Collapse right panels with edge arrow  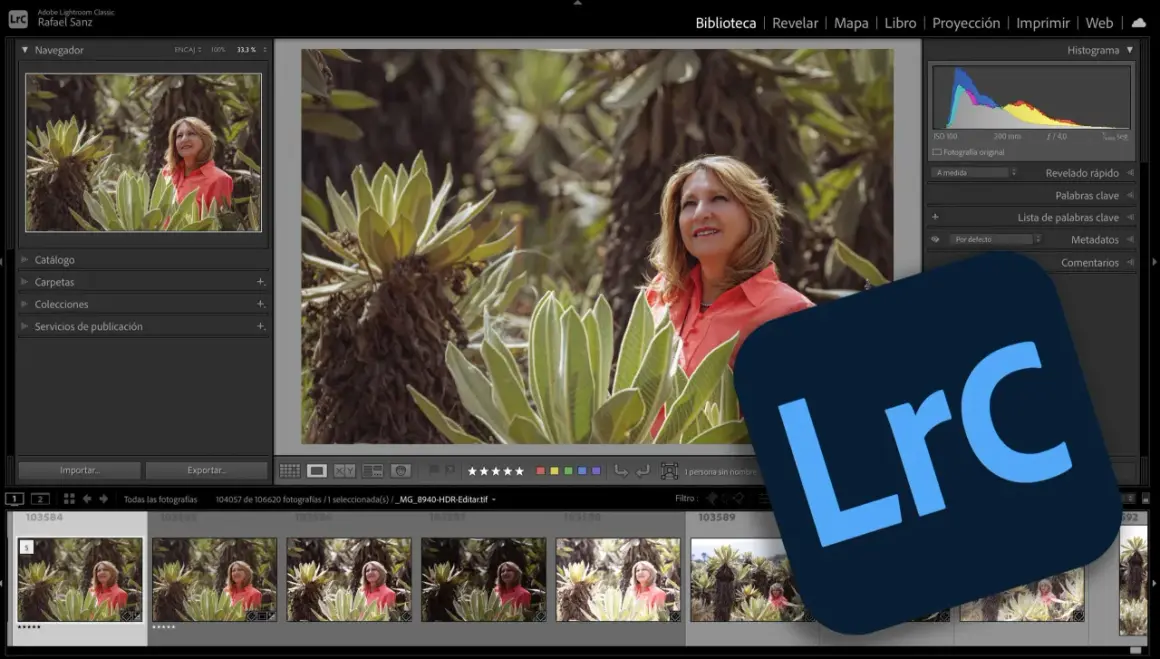1154,262
